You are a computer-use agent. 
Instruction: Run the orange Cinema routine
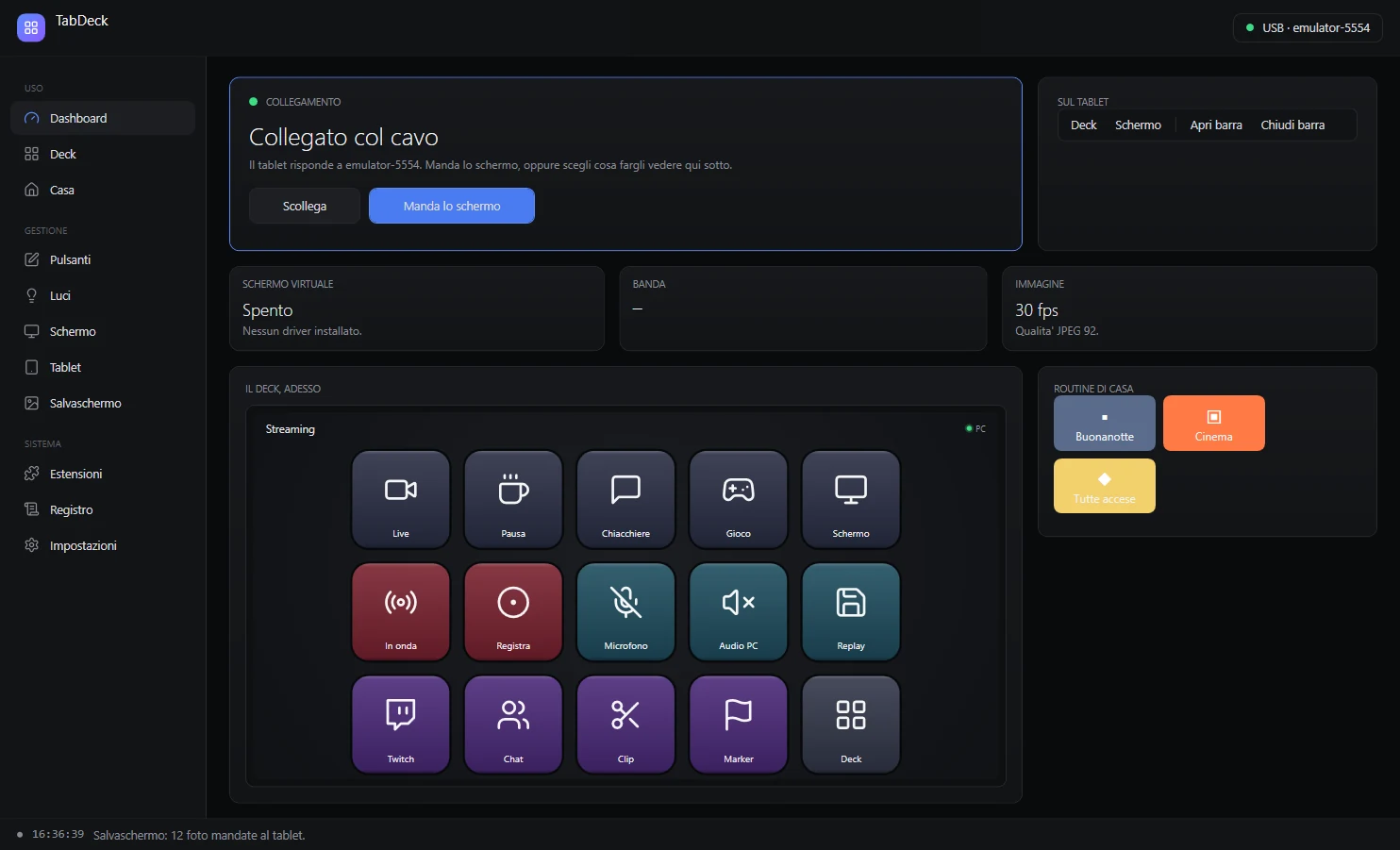tap(1214, 423)
